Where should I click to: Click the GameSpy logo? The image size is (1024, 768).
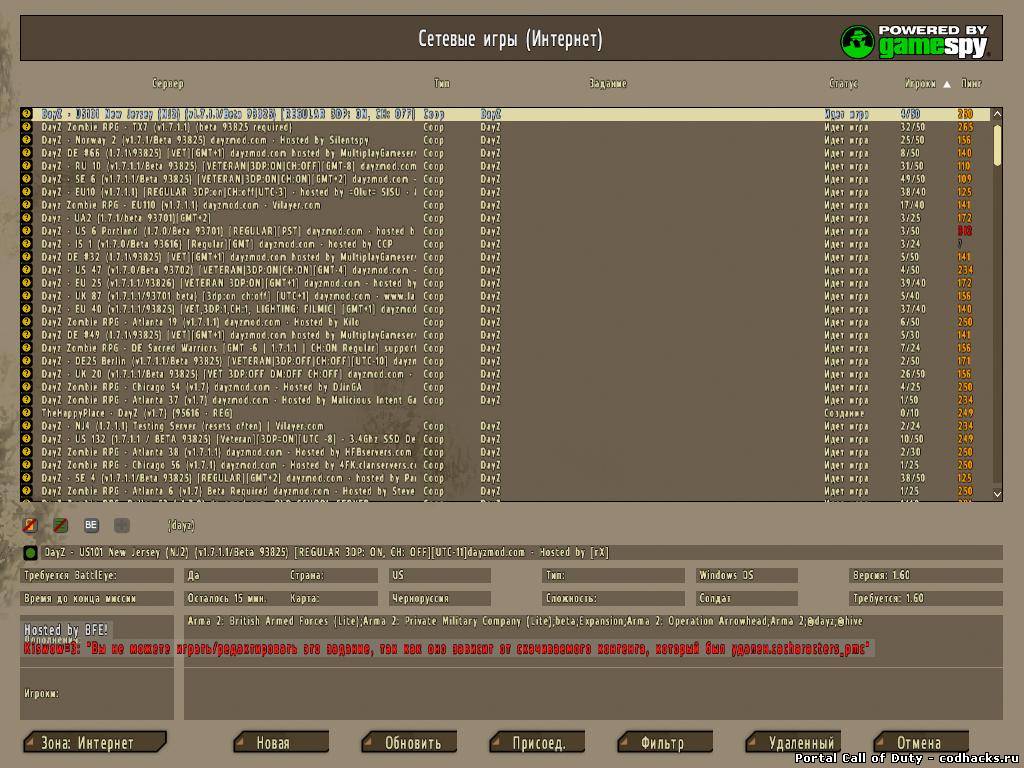914,41
